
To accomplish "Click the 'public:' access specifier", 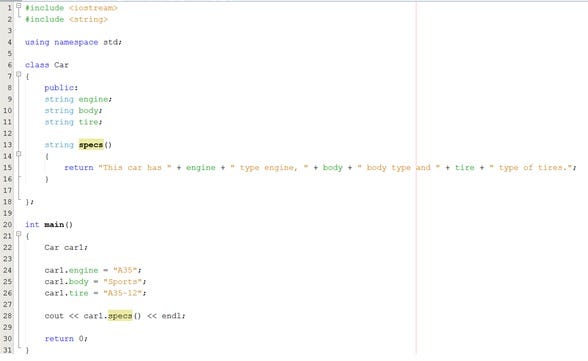I will pyautogui.click(x=61, y=88).
